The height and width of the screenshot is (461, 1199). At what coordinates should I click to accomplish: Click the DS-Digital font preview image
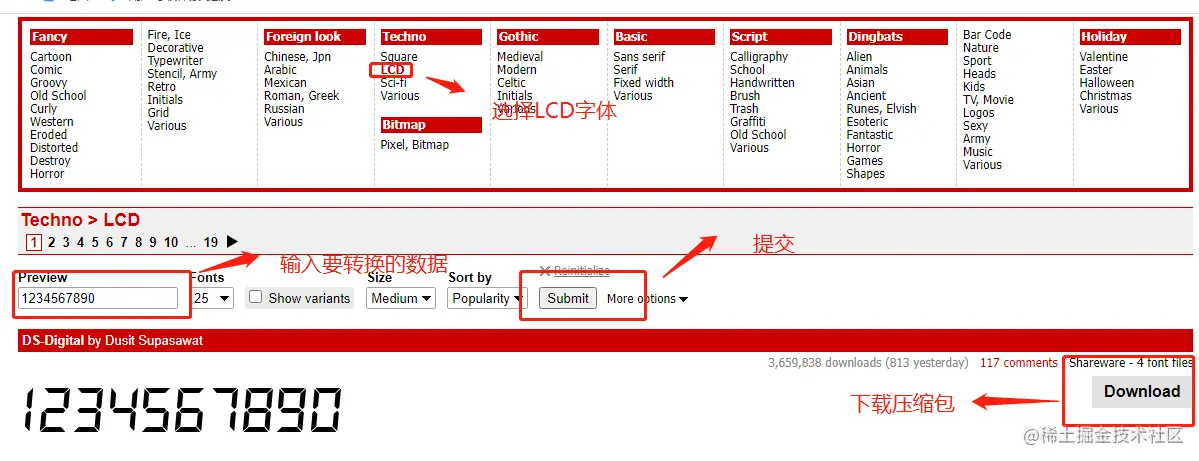182,409
